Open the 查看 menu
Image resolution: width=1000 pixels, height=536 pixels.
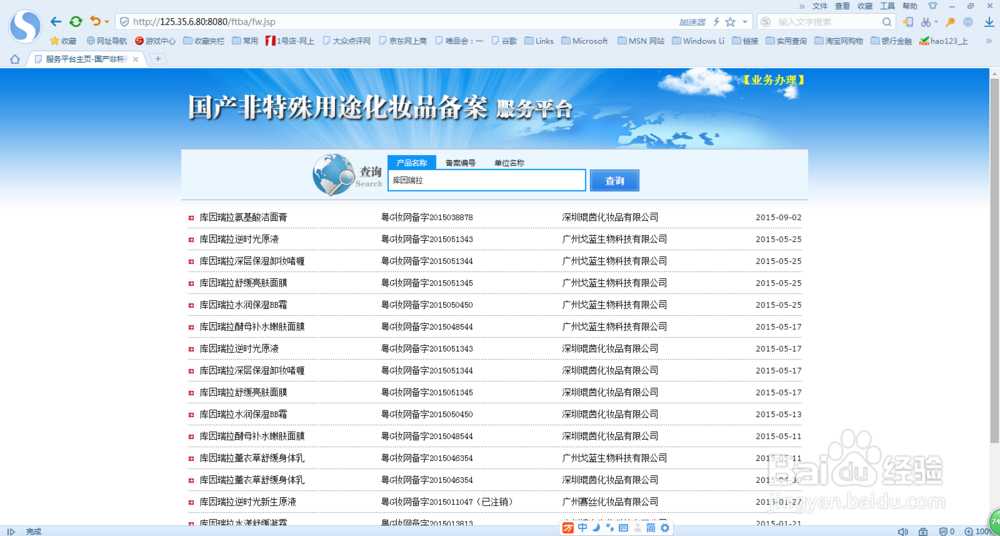(842, 6)
